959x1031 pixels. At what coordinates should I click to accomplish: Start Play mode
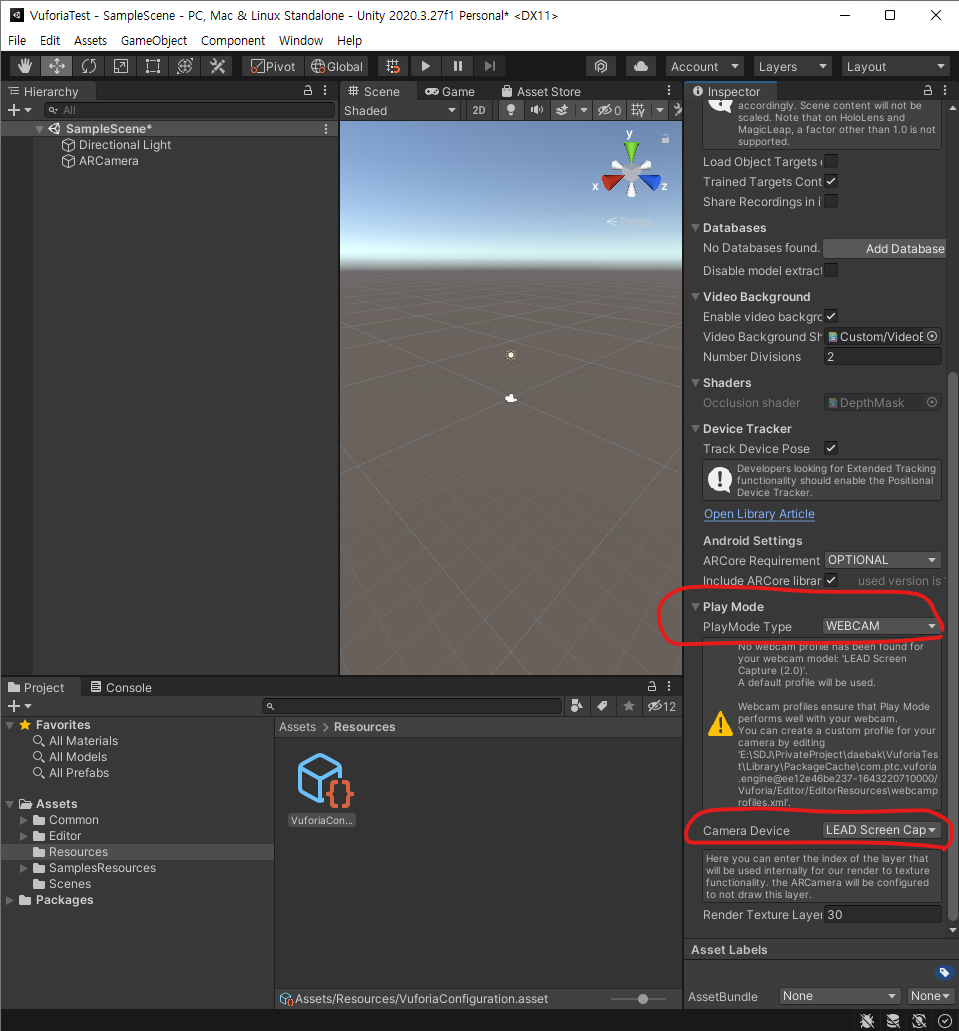point(426,66)
